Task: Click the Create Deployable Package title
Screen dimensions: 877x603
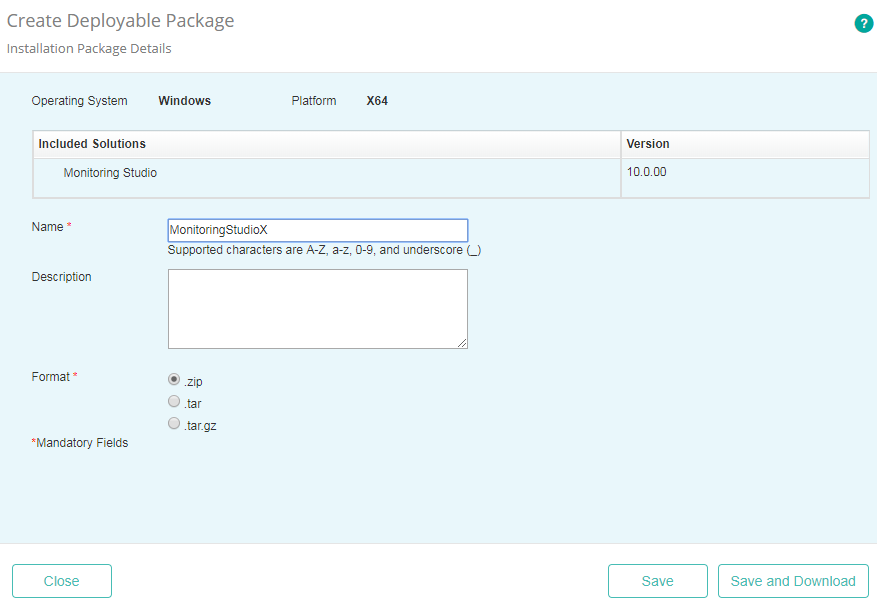Action: click(x=120, y=20)
